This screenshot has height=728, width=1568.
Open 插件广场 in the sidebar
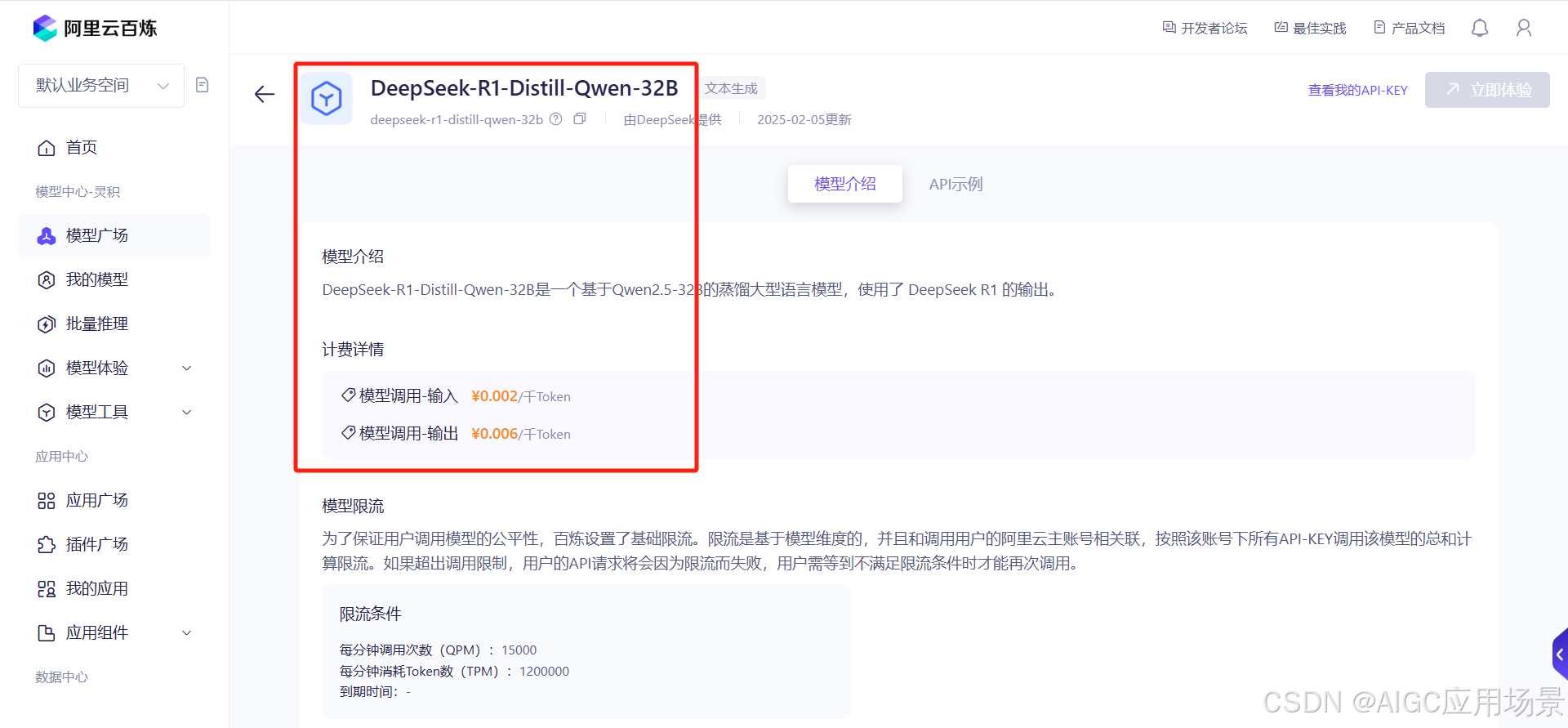pyautogui.click(x=114, y=545)
